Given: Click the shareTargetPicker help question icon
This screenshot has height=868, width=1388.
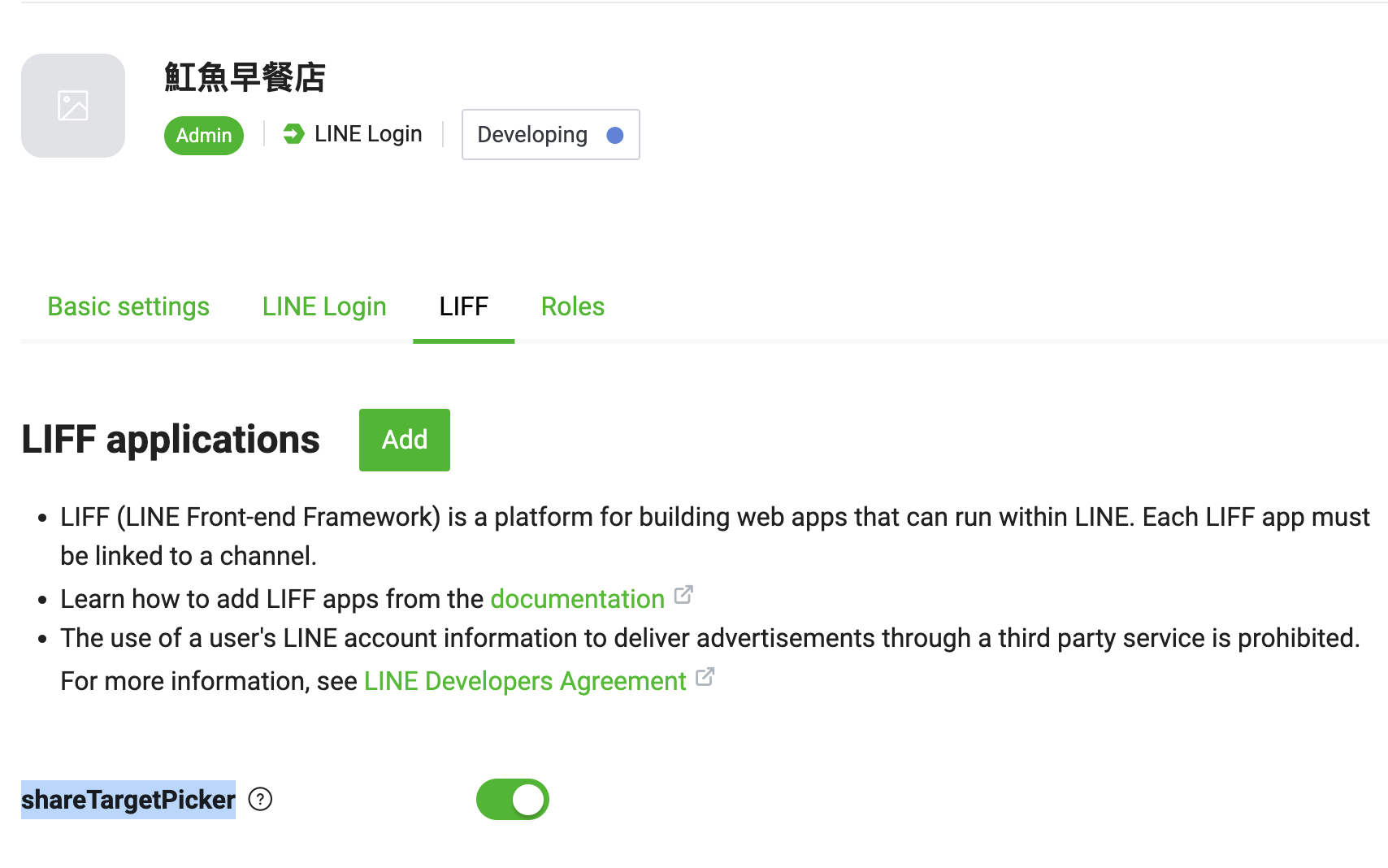Looking at the screenshot, I should (260, 800).
